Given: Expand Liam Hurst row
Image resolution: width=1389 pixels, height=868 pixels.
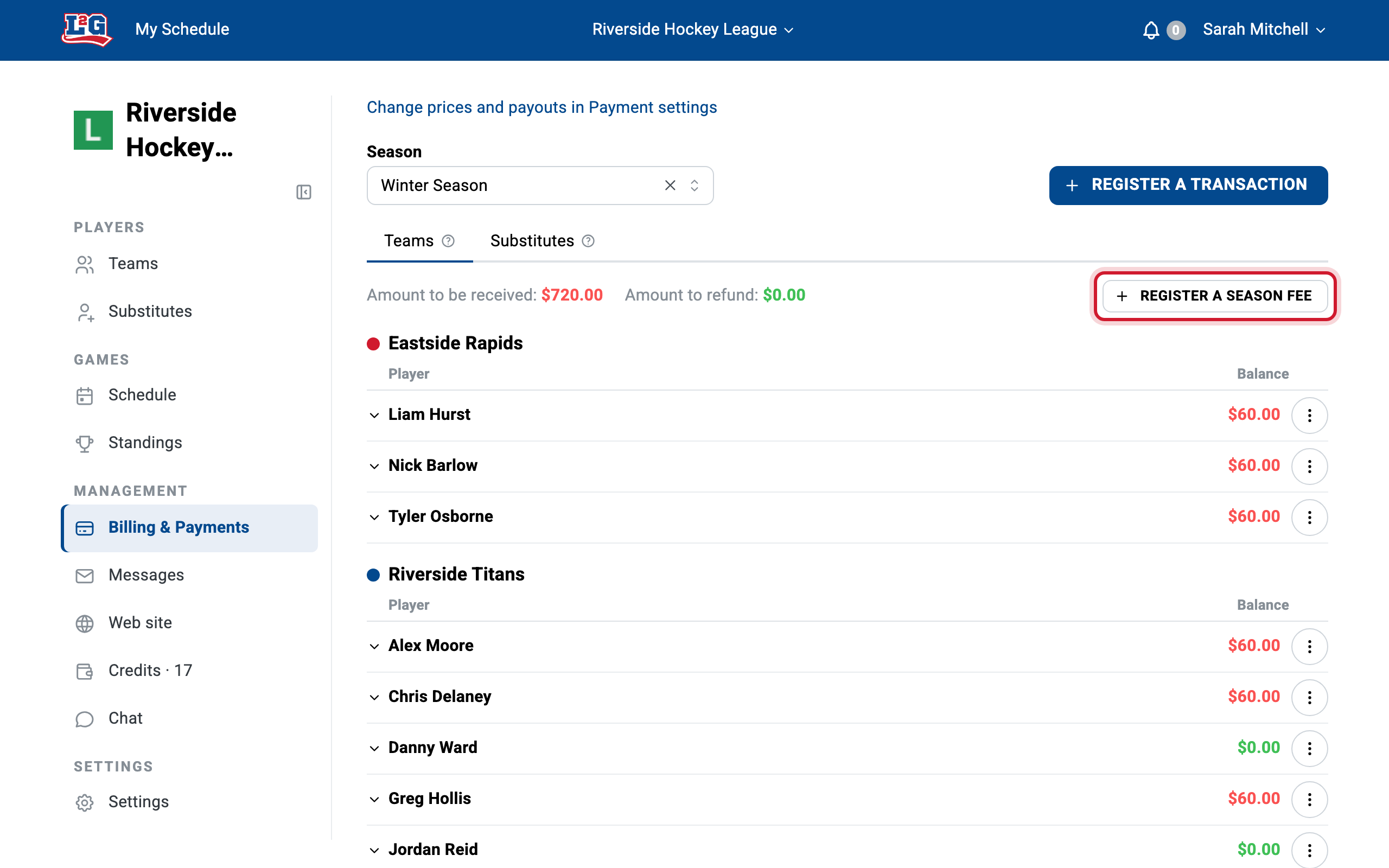Looking at the screenshot, I should pos(374,415).
